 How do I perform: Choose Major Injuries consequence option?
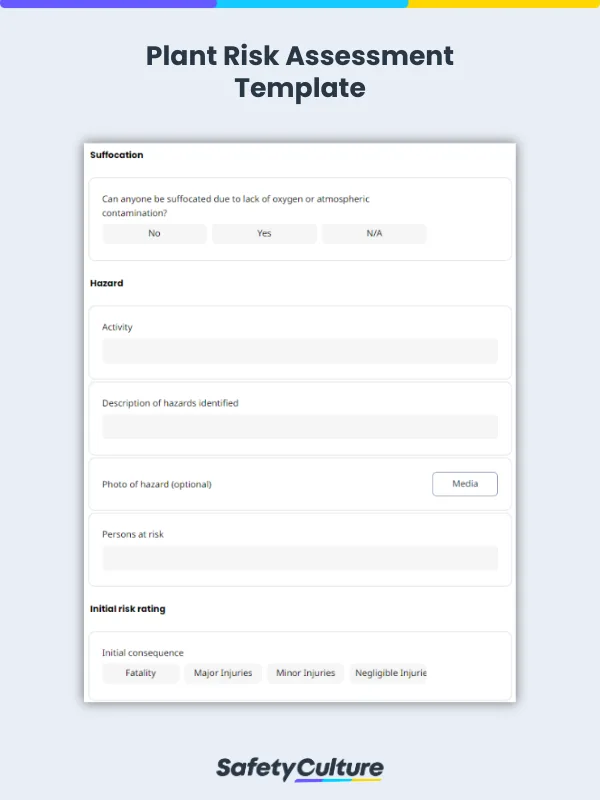pyautogui.click(x=223, y=673)
